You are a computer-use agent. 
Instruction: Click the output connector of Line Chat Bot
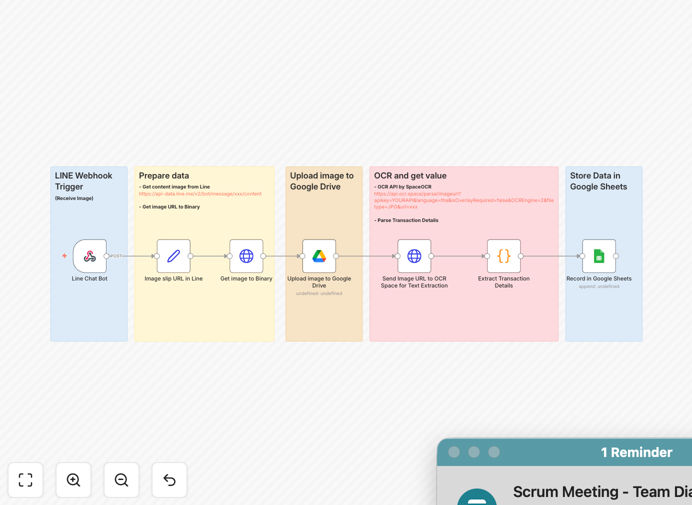[106, 256]
